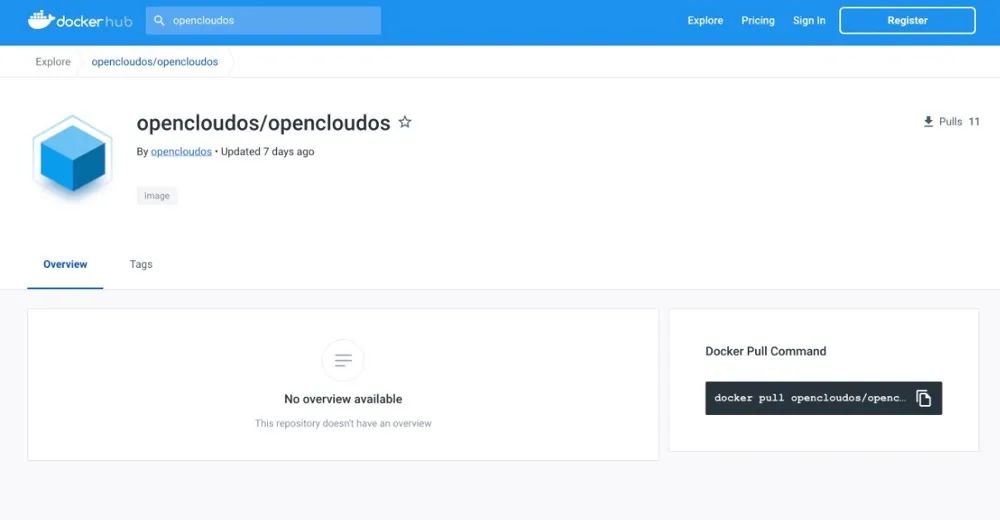Click the Pulls download icon
Viewport: 1000px width, 520px height.
click(x=928, y=122)
